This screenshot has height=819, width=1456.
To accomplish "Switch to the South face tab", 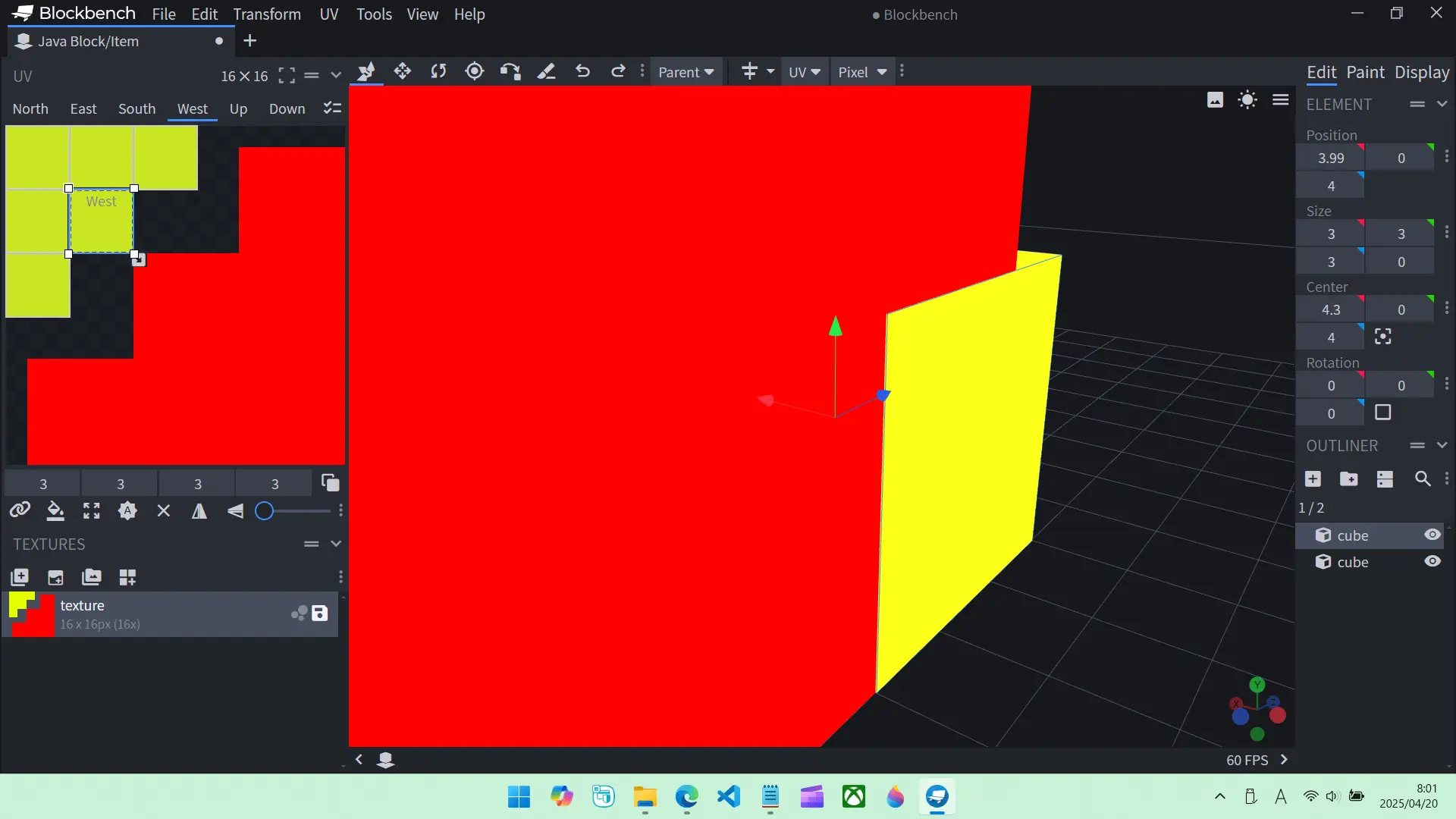I will coord(136,108).
